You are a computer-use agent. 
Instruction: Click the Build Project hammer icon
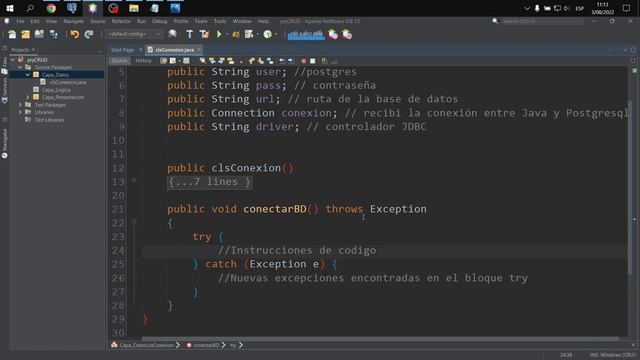[189, 34]
